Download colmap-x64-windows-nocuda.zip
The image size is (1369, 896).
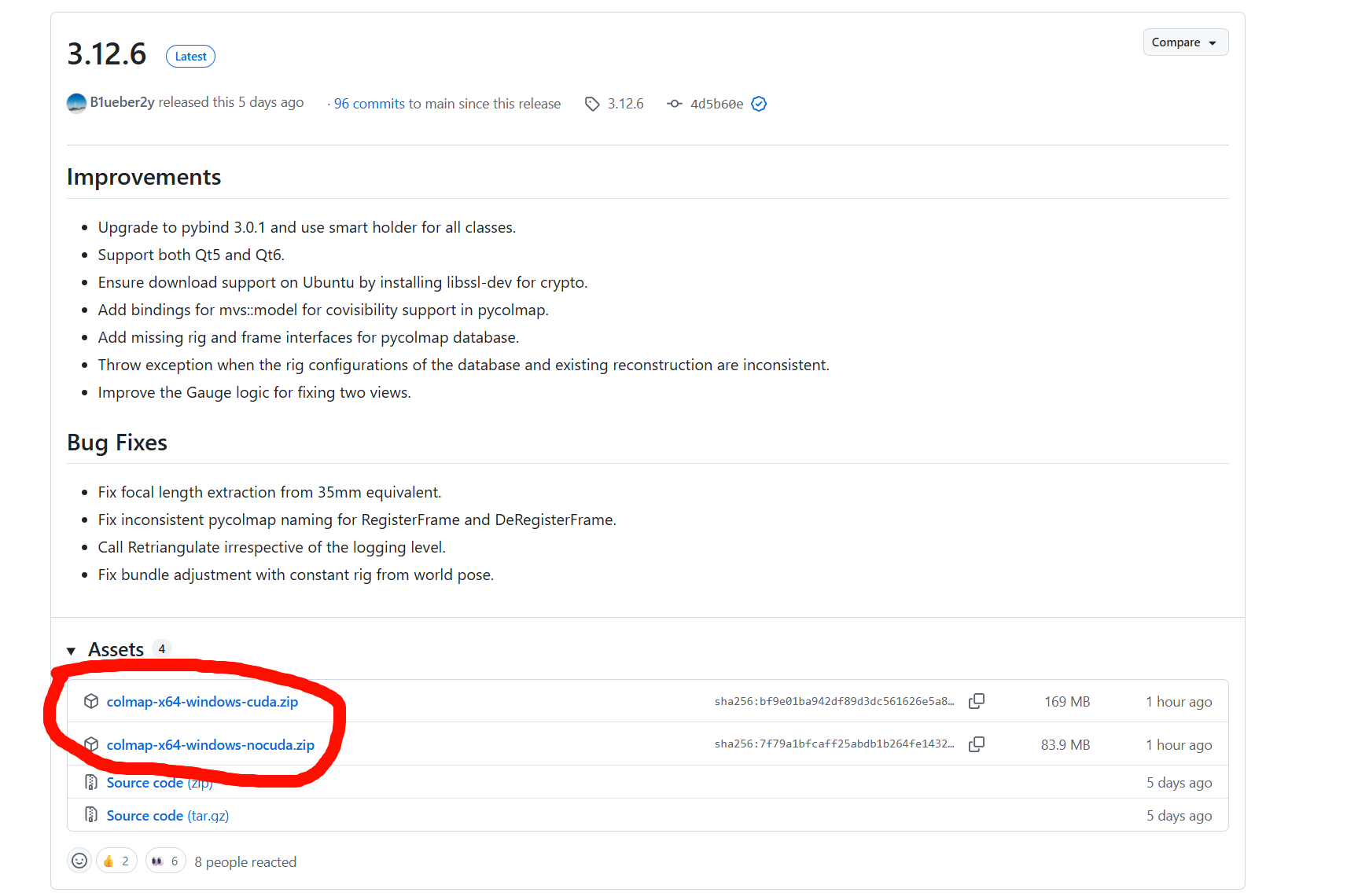tap(210, 745)
